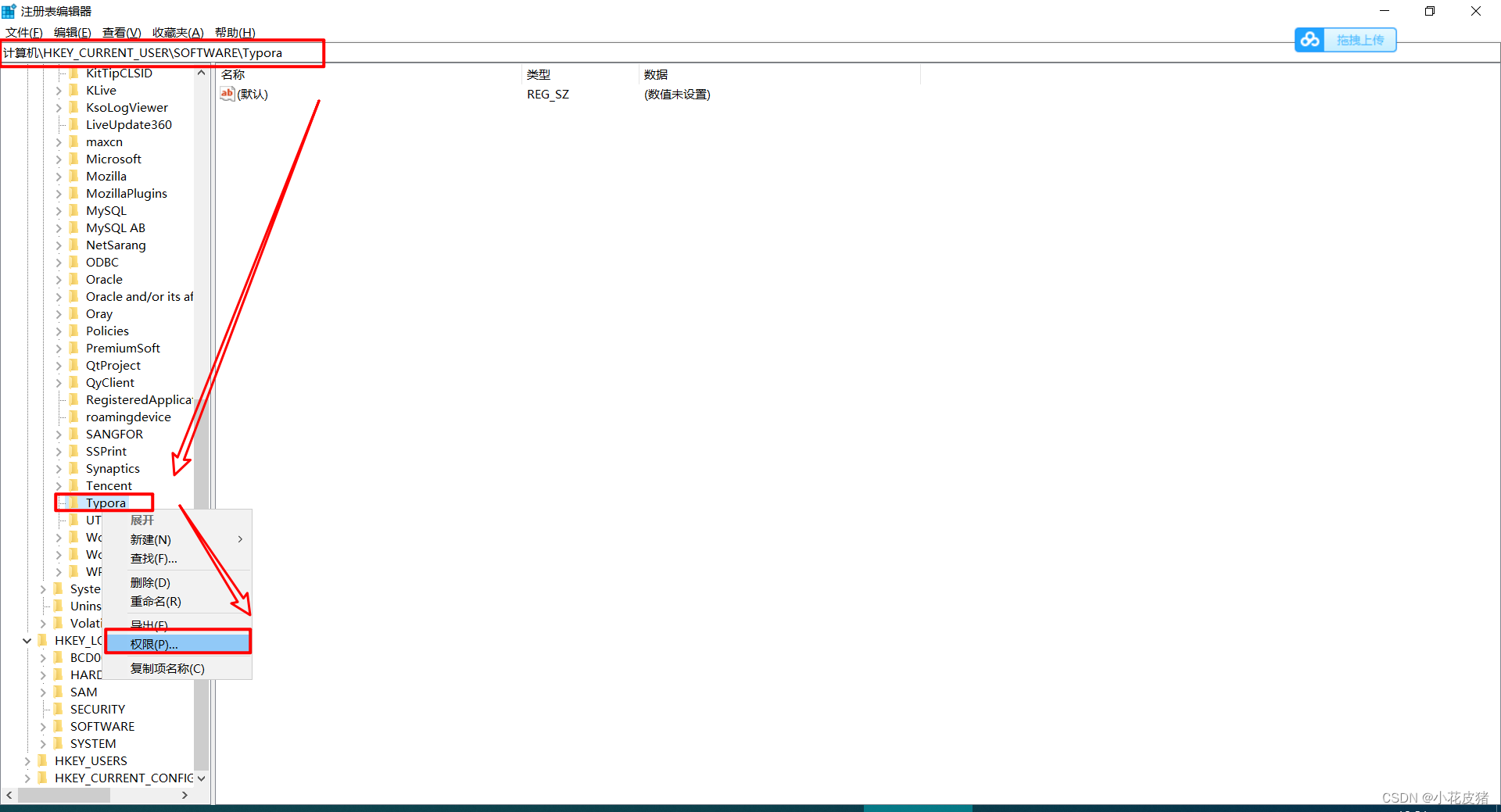Click the folder icon beside HKEY_USERS

(43, 760)
